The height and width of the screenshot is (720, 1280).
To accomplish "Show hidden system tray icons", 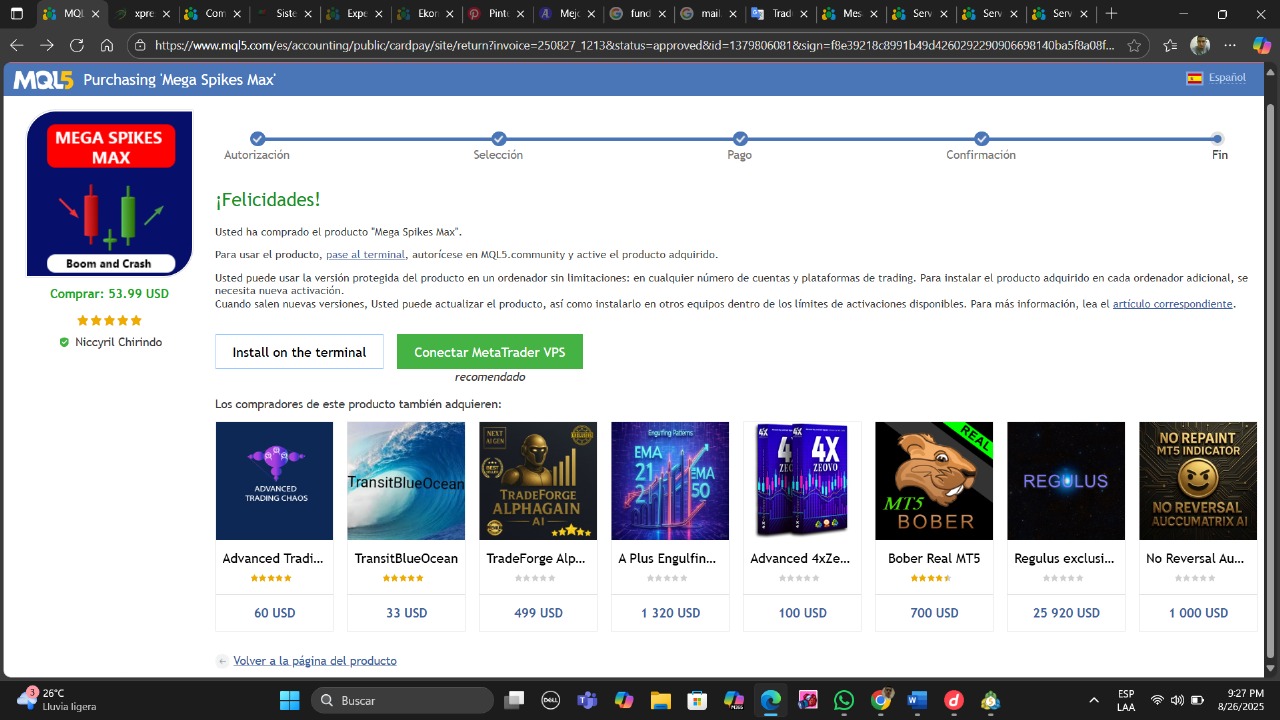I will click(1094, 700).
